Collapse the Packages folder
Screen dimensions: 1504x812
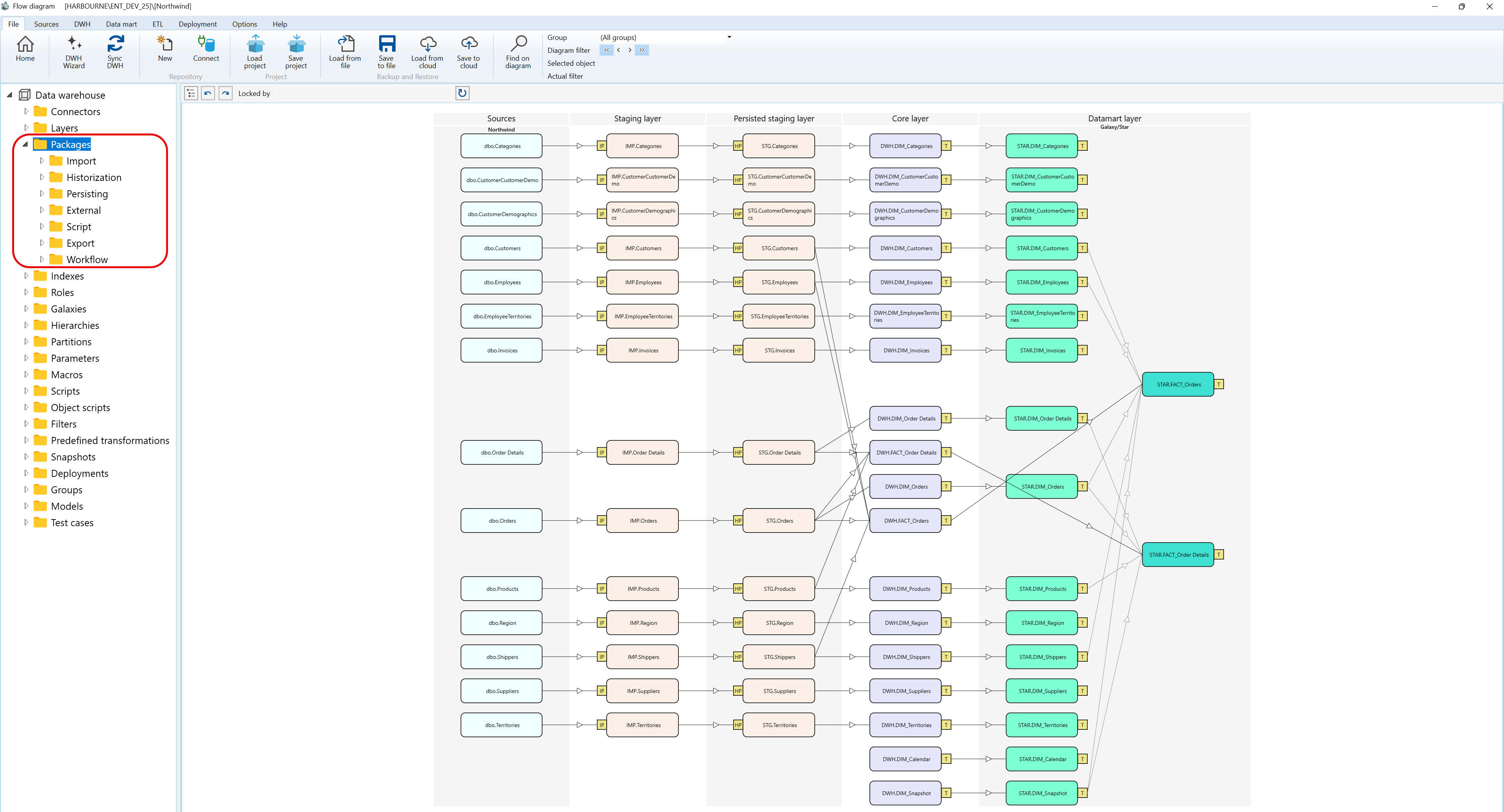click(25, 144)
